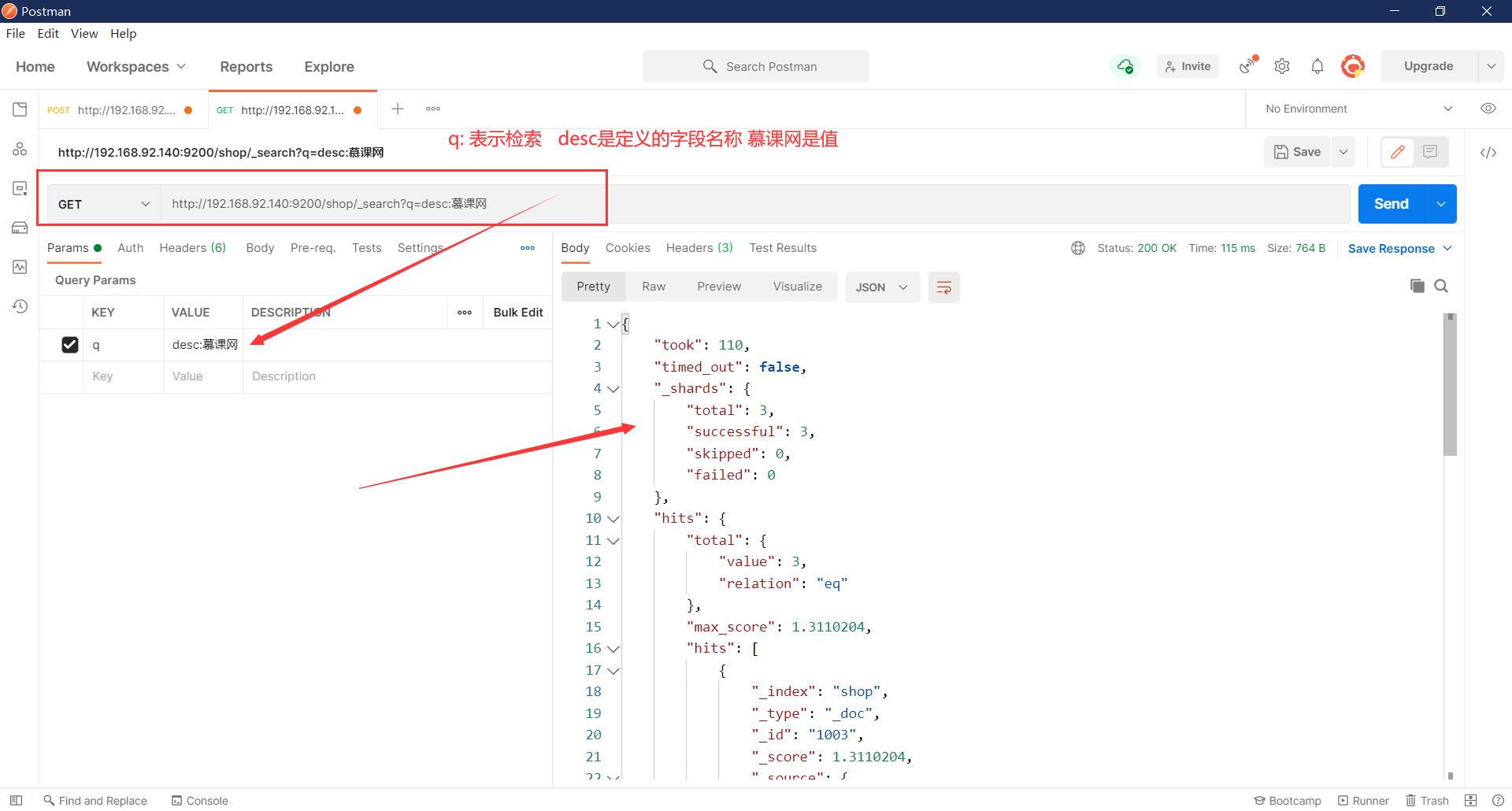
Task: Open tab options three-dot menu
Action: (x=433, y=109)
